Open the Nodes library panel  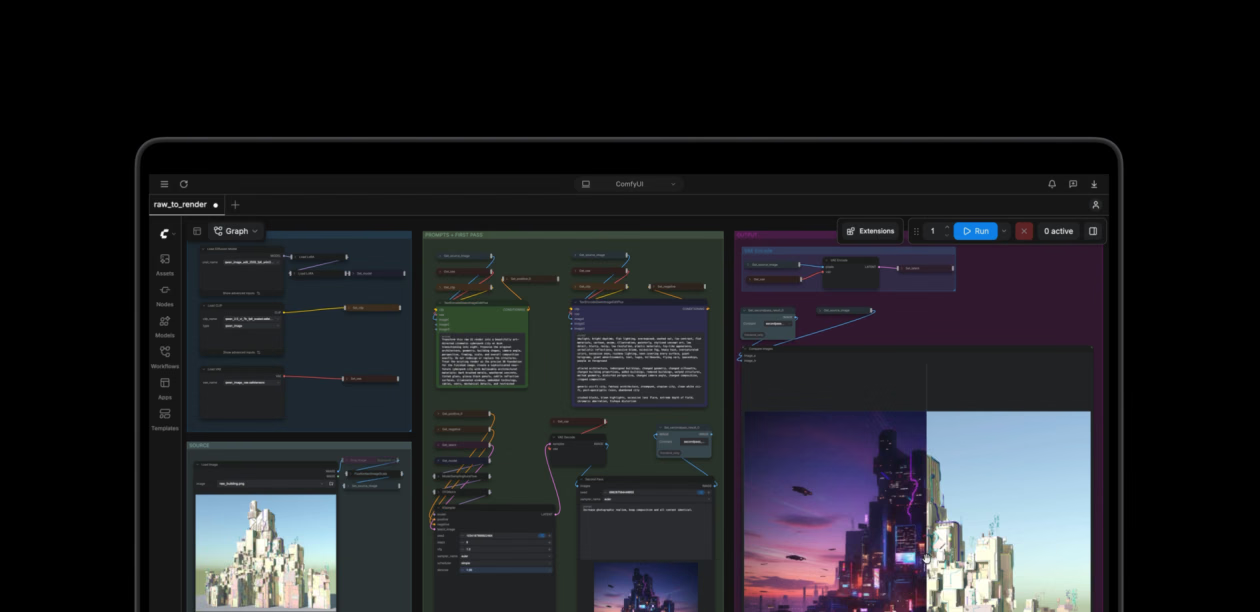(x=165, y=295)
